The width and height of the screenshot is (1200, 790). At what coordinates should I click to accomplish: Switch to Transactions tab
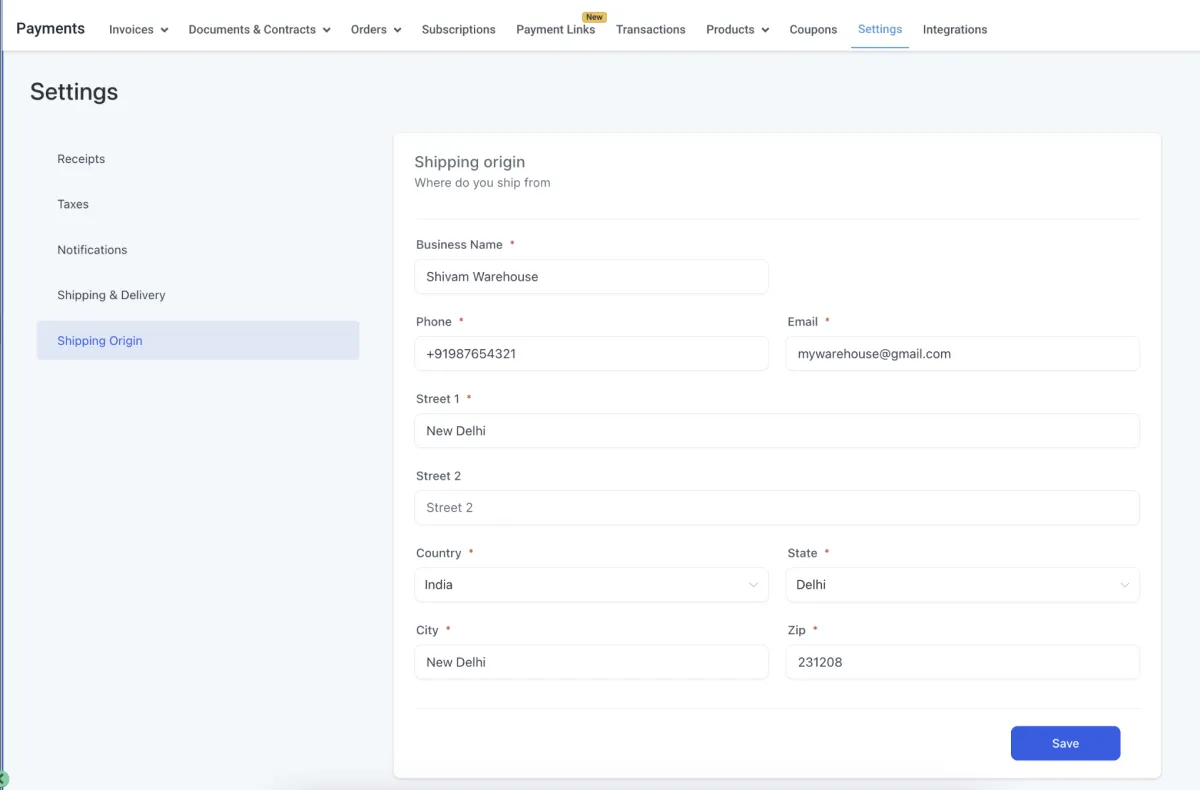[x=650, y=30]
